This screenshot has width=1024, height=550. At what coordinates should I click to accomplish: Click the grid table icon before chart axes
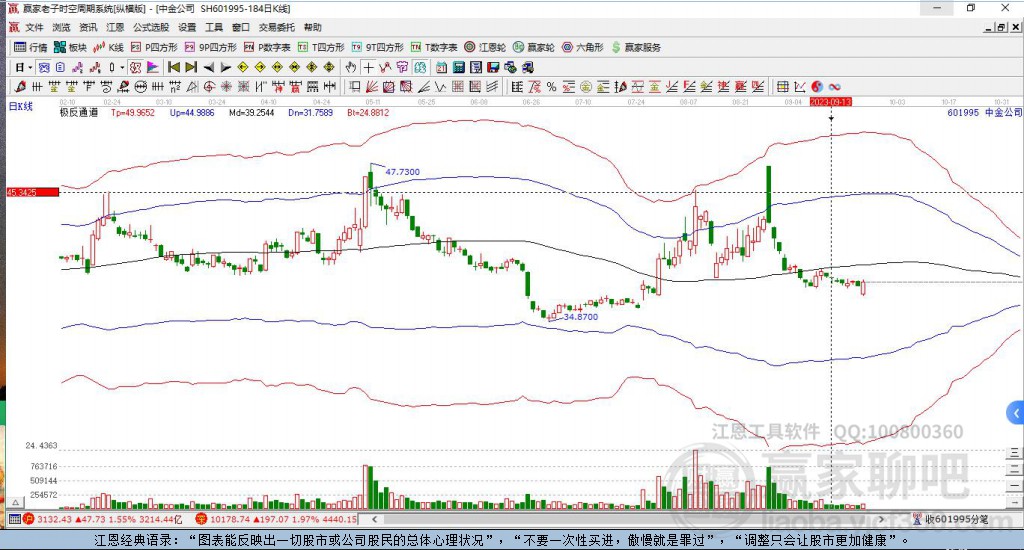(x=782, y=86)
